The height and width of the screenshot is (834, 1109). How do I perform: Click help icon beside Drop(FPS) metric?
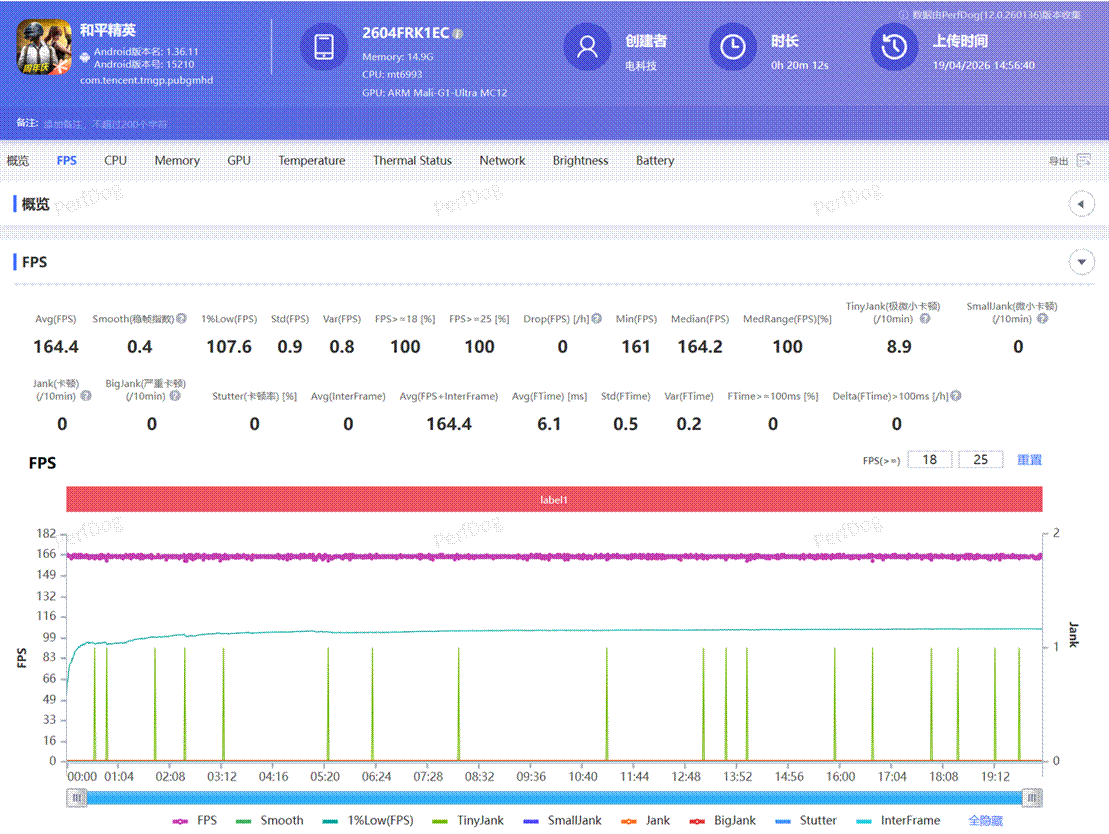(596, 319)
